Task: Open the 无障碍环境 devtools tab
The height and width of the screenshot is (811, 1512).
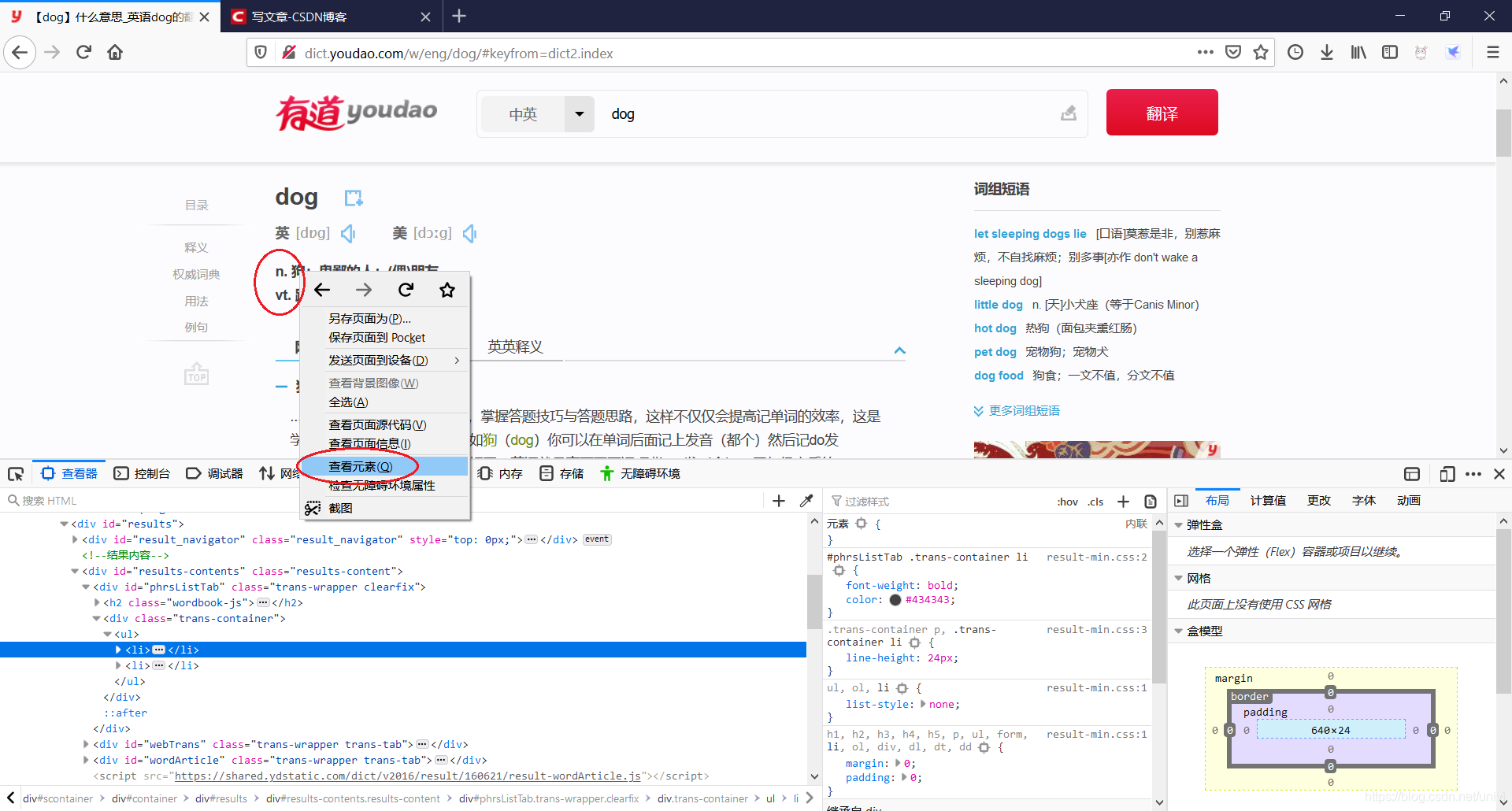Action: (x=640, y=473)
